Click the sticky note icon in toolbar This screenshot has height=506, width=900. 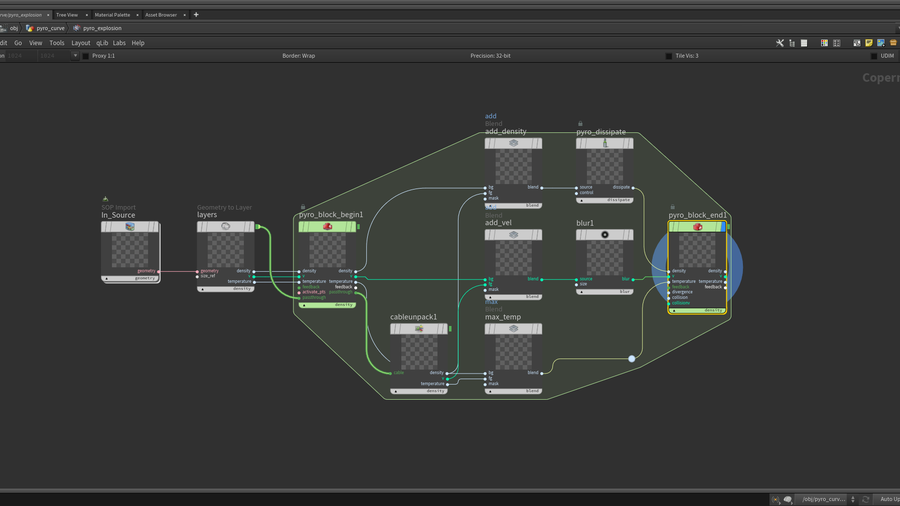click(x=869, y=43)
